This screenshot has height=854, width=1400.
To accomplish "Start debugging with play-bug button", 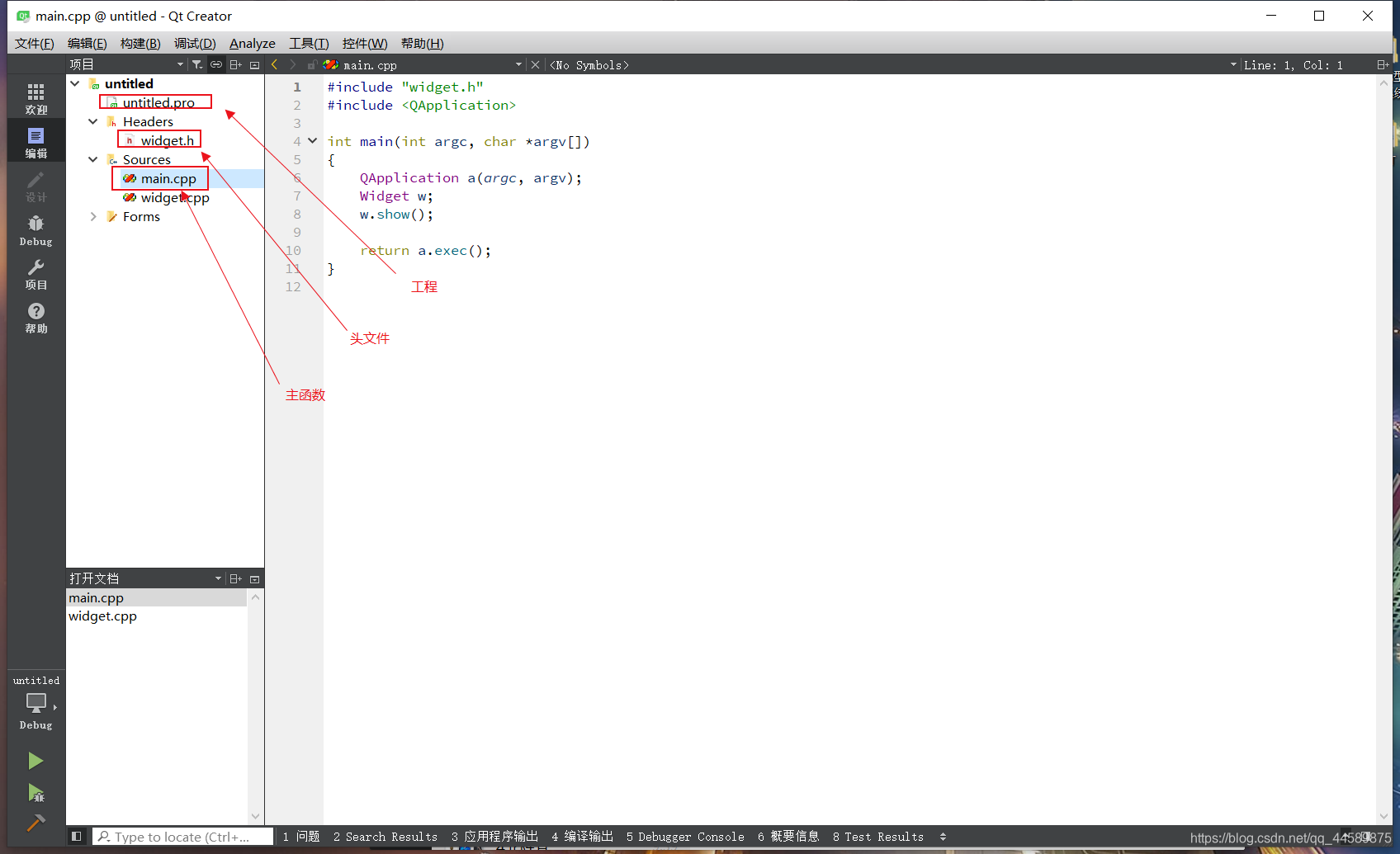I will click(x=35, y=793).
